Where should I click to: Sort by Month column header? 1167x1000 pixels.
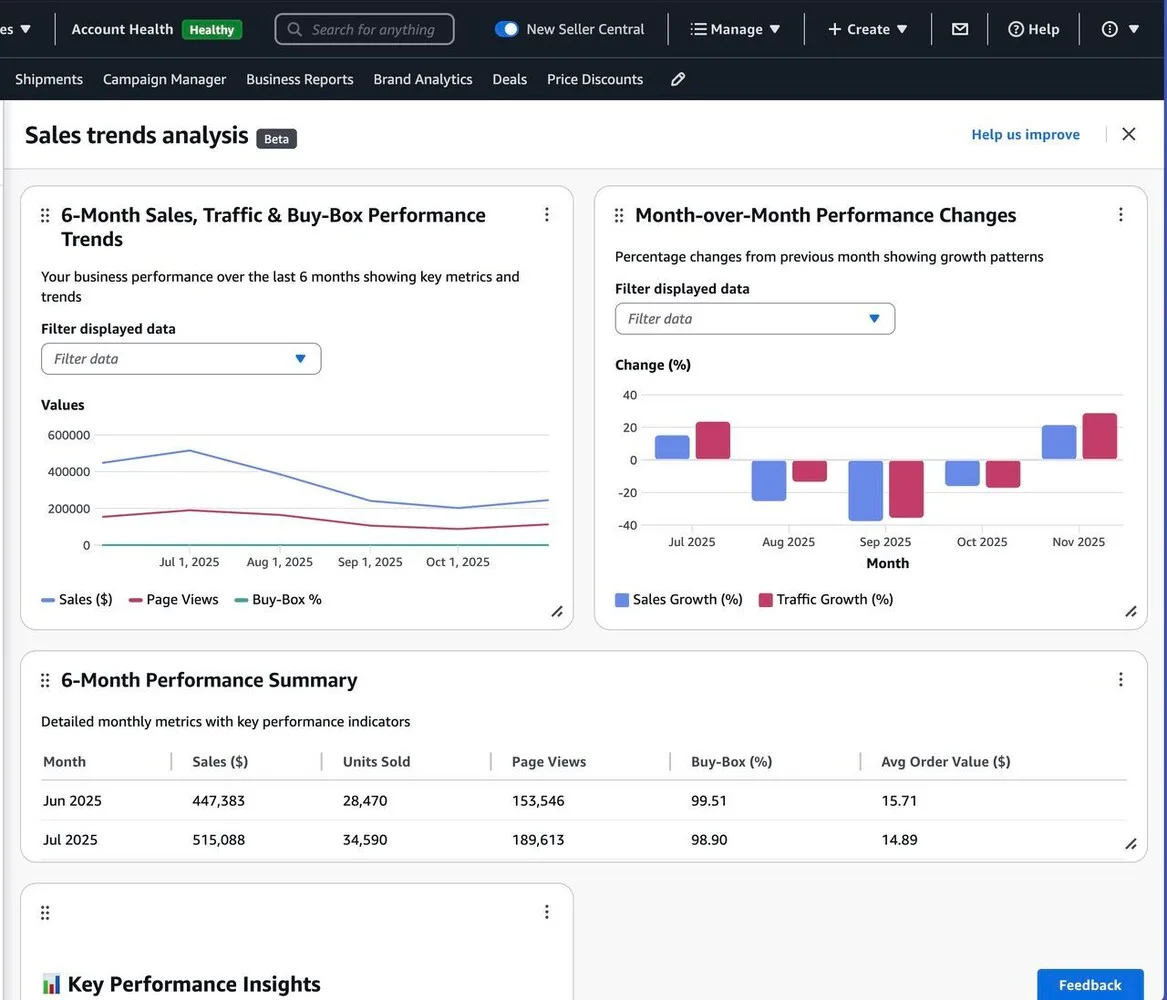point(64,762)
